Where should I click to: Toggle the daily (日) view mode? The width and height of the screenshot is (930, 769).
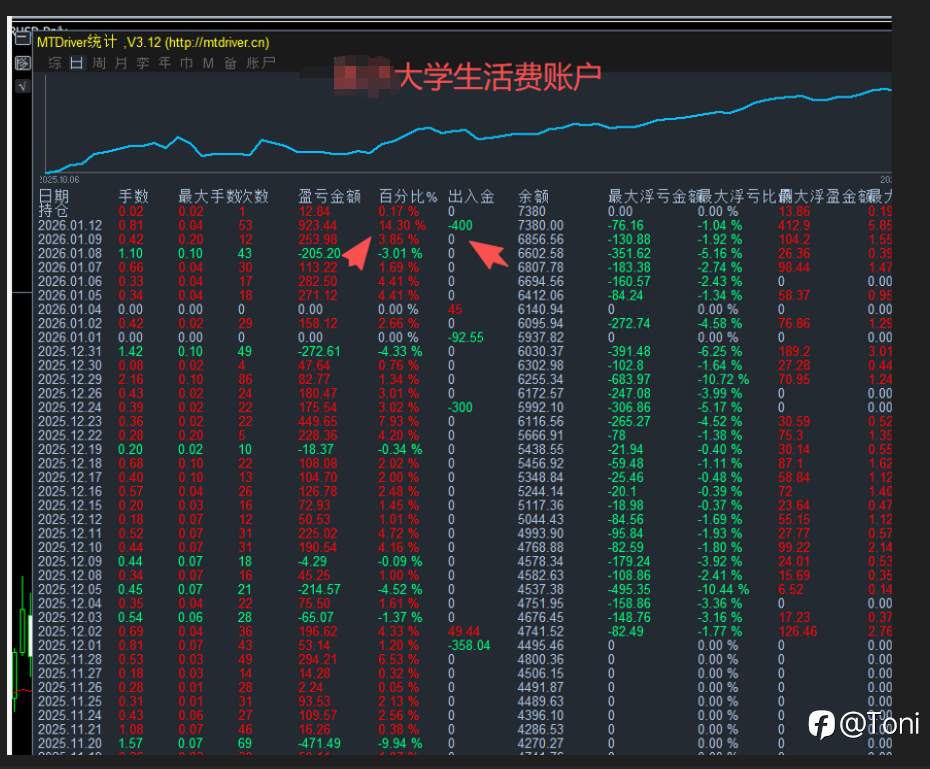pos(75,62)
